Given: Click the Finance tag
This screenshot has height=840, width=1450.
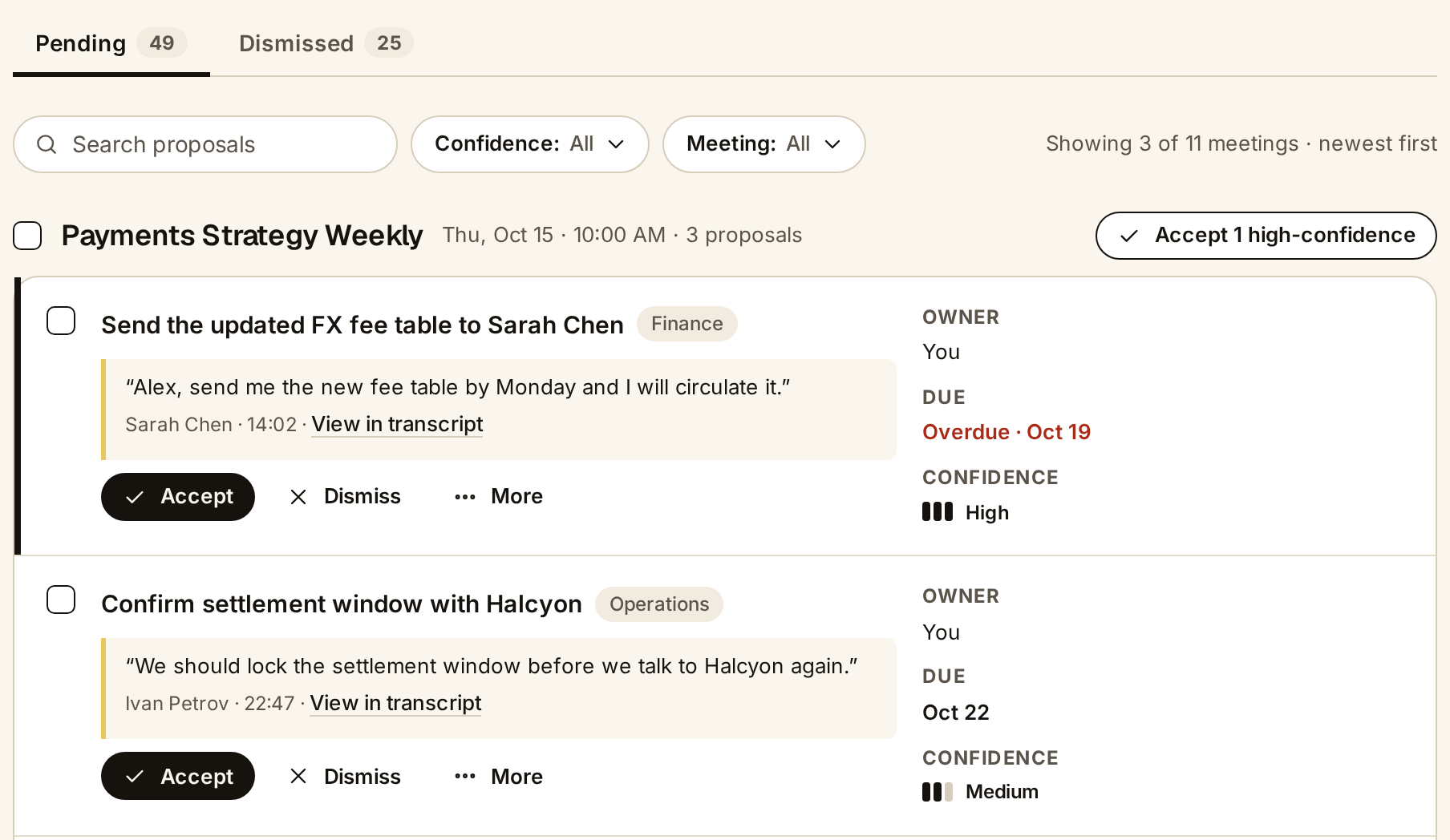Looking at the screenshot, I should pyautogui.click(x=687, y=324).
